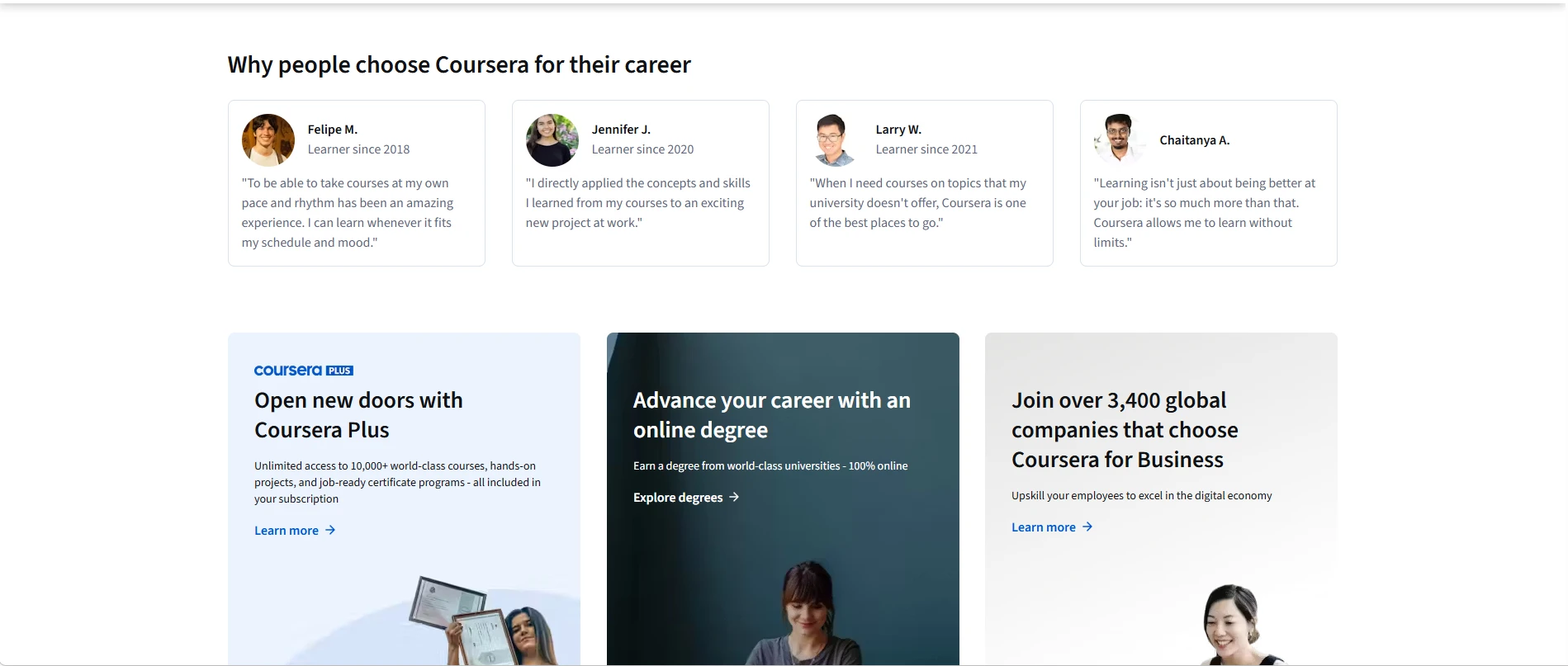
Task: Click Larry W.'s profile photo
Action: click(835, 139)
